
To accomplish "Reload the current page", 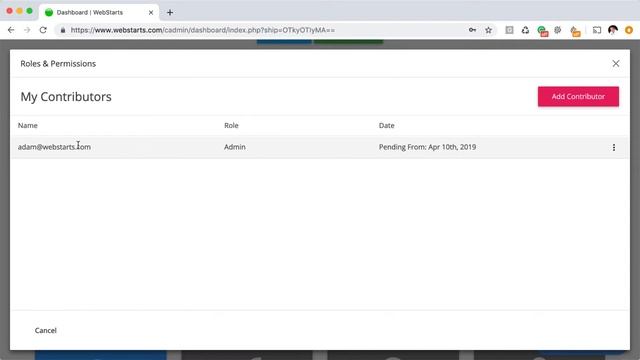I will point(43,30).
